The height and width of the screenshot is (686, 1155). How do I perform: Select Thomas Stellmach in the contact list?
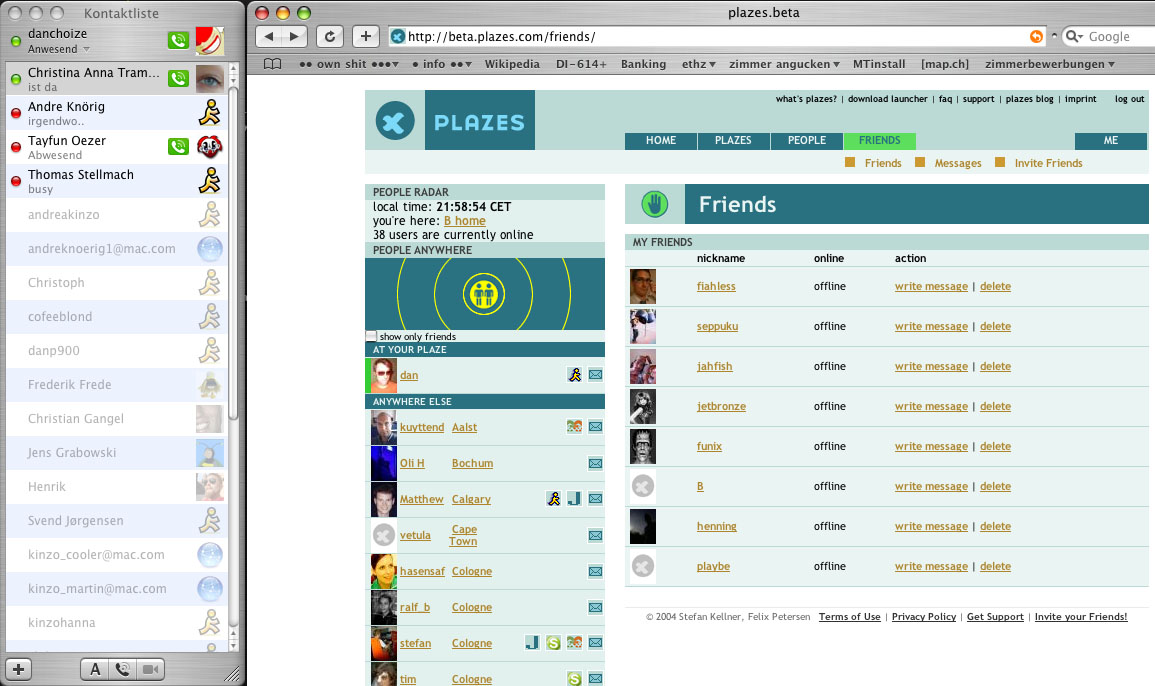point(116,181)
